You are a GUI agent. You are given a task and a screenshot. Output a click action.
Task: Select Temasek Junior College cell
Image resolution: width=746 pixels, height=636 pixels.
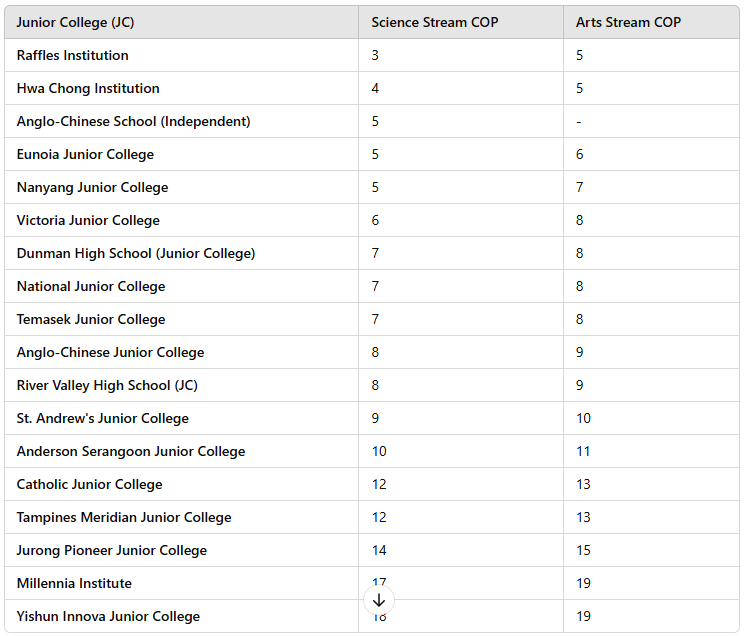click(91, 319)
